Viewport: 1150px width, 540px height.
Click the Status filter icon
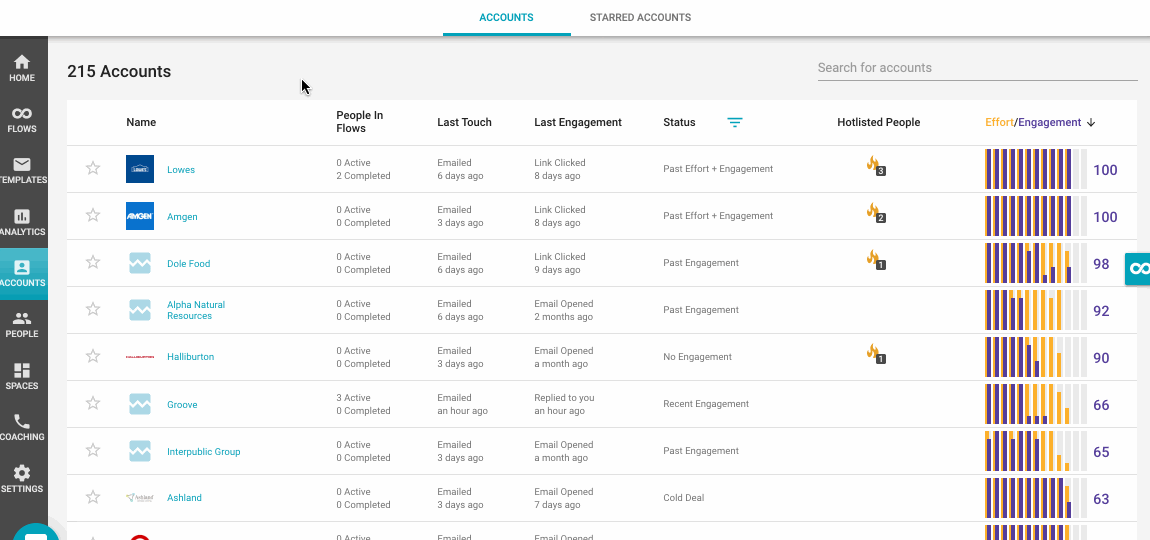[x=735, y=123]
